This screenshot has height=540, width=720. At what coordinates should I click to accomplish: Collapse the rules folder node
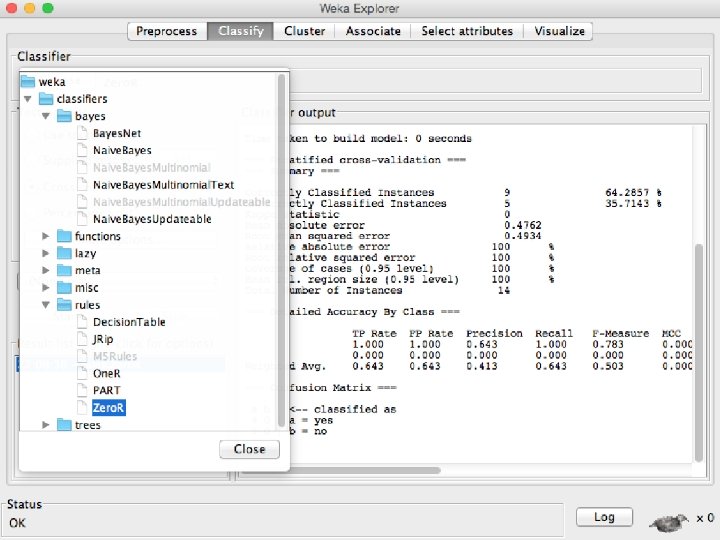pos(45,305)
